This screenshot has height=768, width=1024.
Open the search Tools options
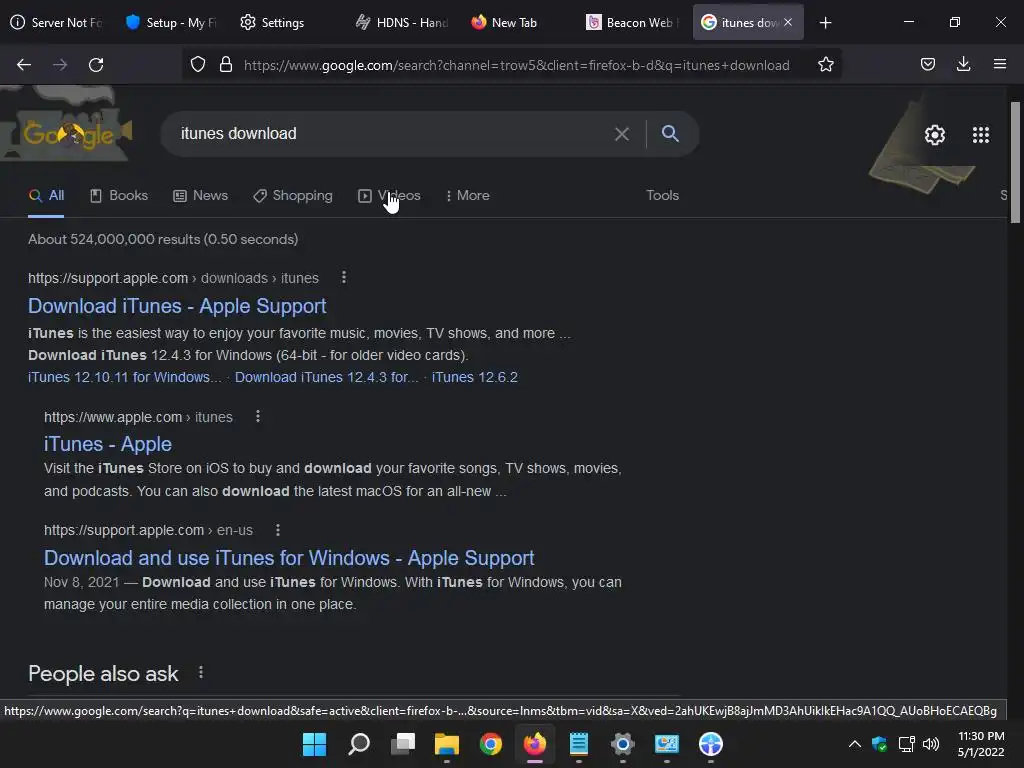[662, 195]
